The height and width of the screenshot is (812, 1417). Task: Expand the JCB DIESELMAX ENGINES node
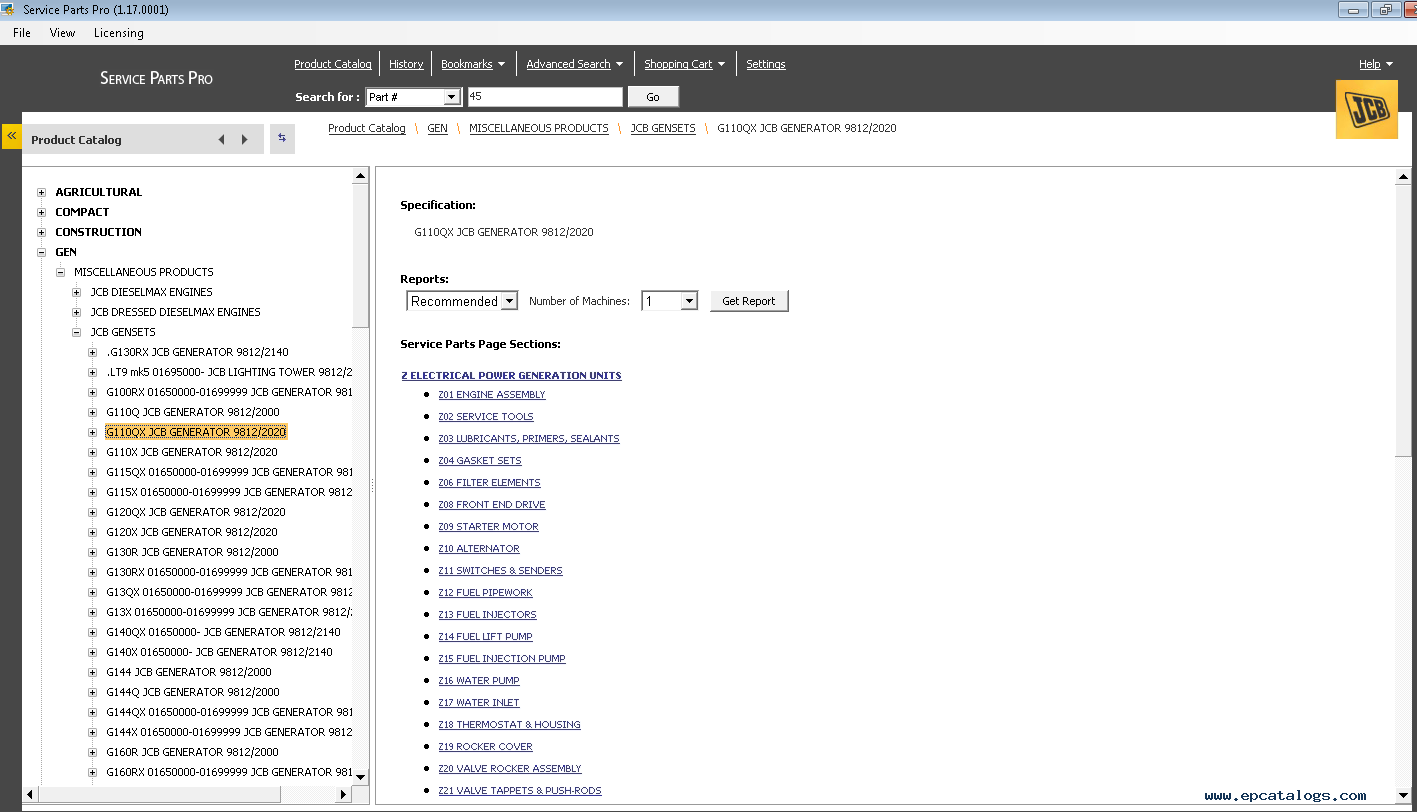tap(77, 292)
